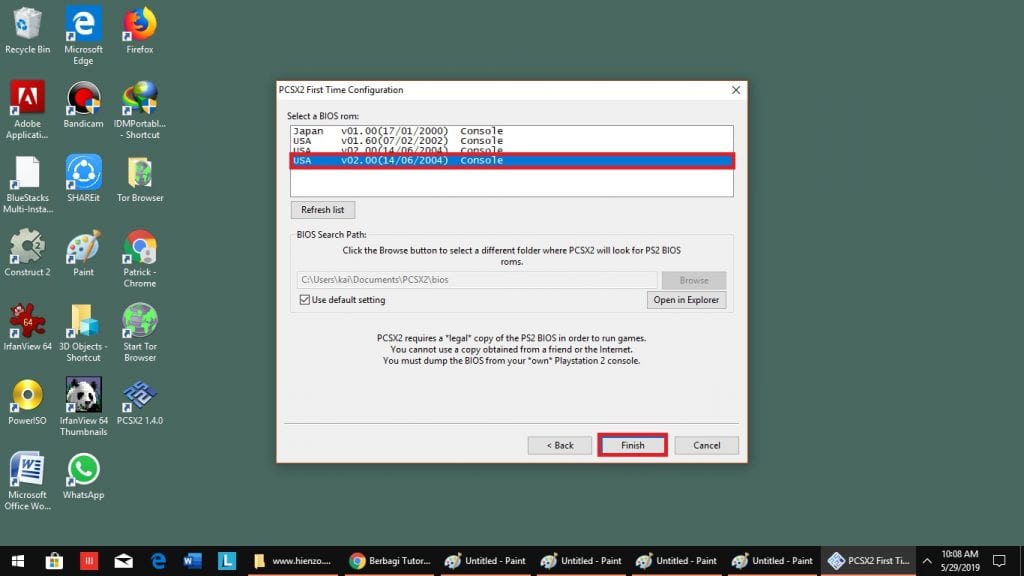
Task: Select the SHAREit desktop icon
Action: pos(83,178)
